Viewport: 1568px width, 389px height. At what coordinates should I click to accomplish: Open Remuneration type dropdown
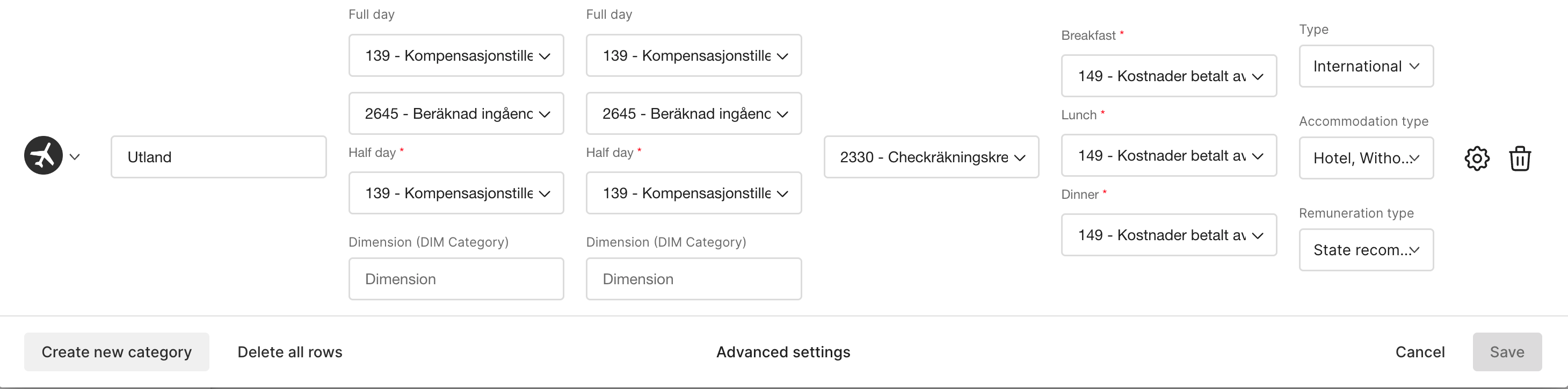pos(1366,250)
